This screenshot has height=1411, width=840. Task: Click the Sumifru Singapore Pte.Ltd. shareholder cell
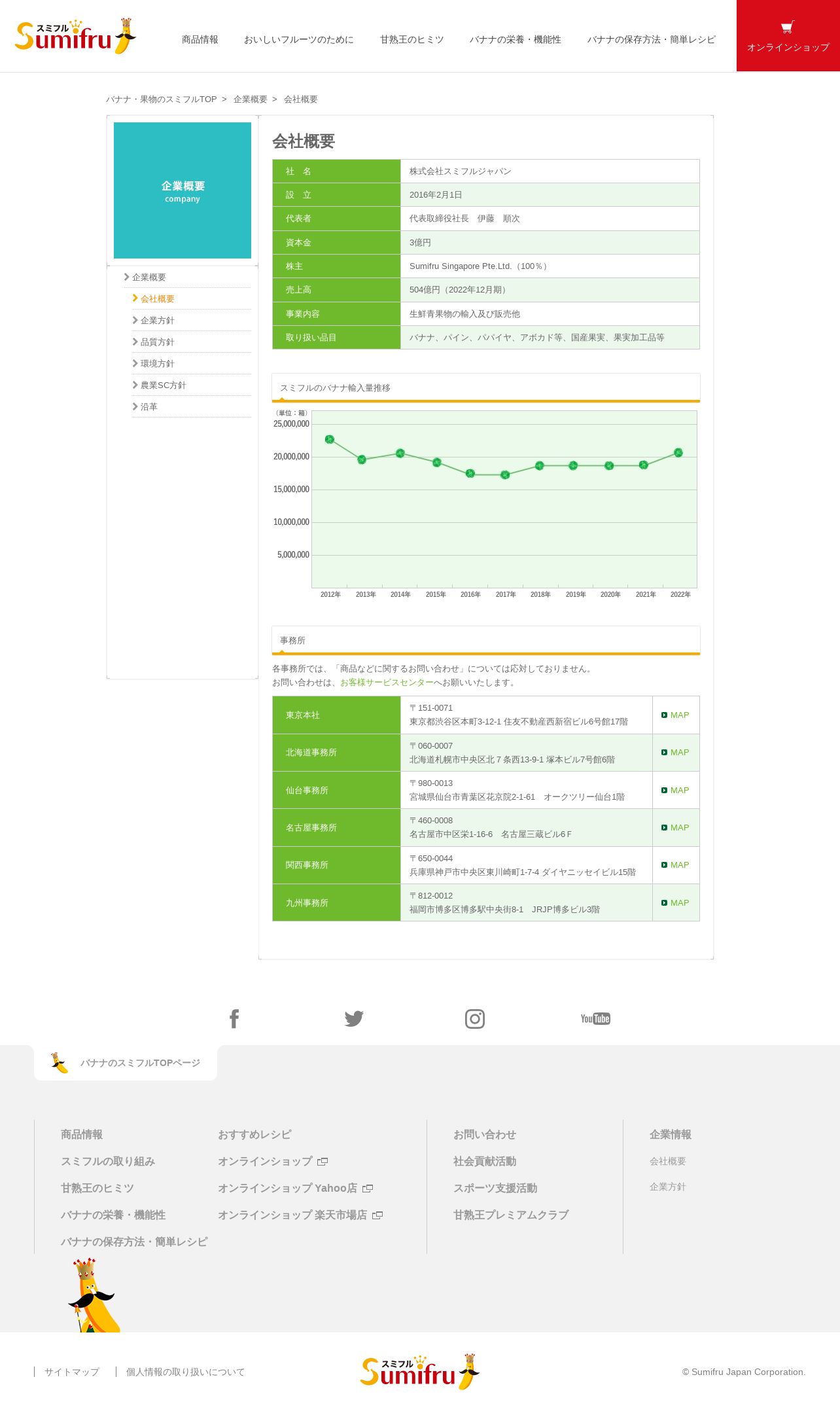(550, 266)
